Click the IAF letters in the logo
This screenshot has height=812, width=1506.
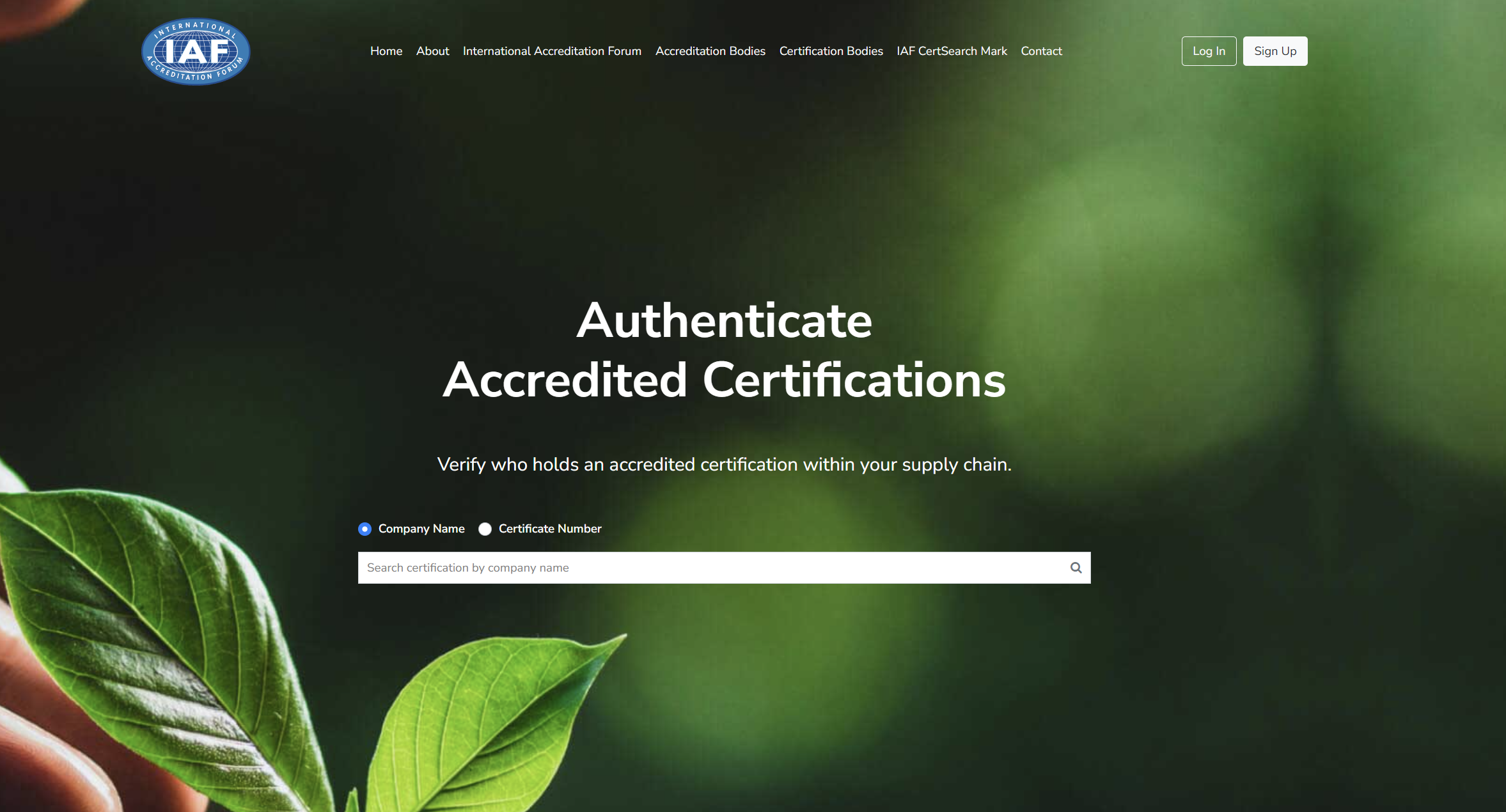[x=196, y=52]
